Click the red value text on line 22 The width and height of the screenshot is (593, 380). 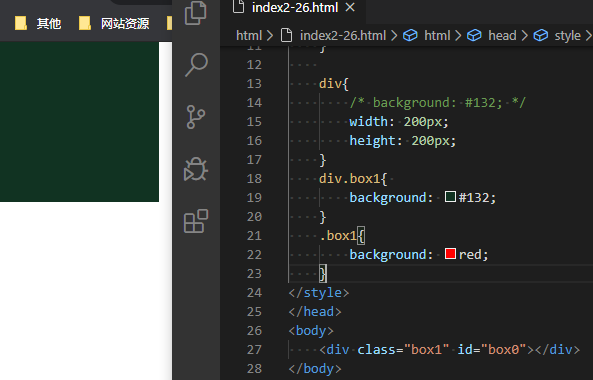[x=470, y=254]
